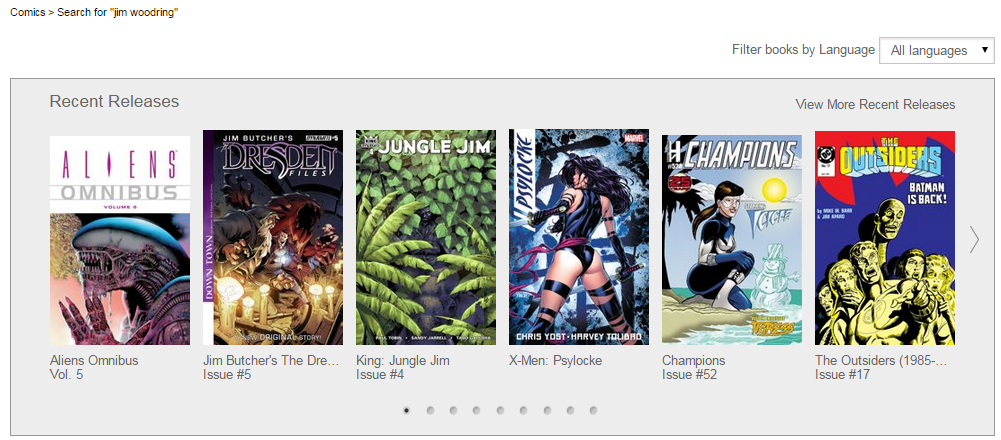Screen dimensions: 1001x440
Task: Open the Dresden Files Issue #5 cover
Action: tap(273, 238)
